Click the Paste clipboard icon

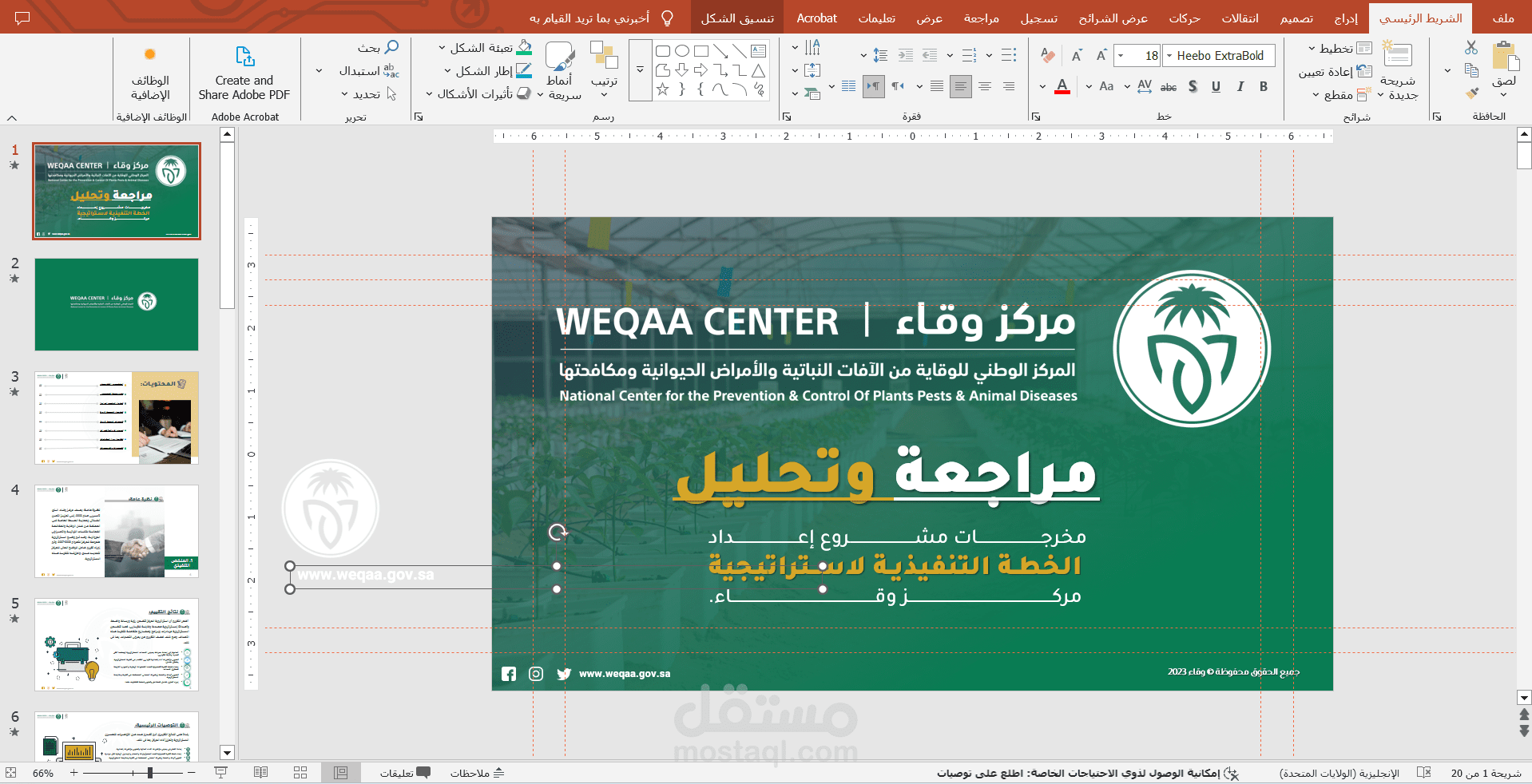(1505, 57)
